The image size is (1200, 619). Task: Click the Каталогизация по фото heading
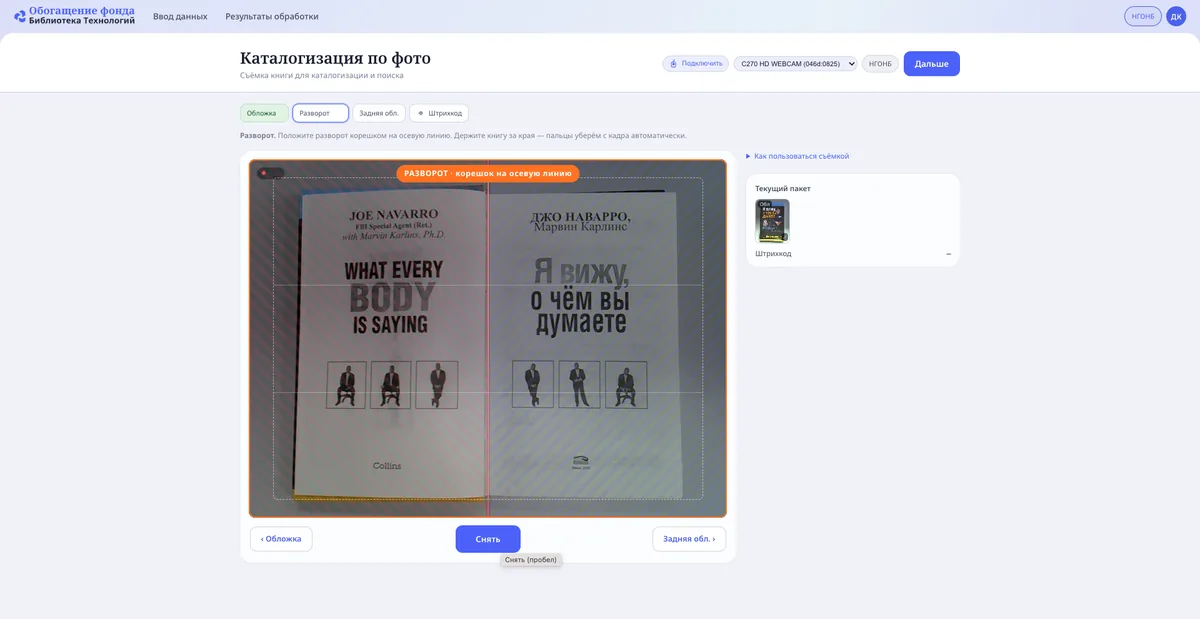click(335, 58)
